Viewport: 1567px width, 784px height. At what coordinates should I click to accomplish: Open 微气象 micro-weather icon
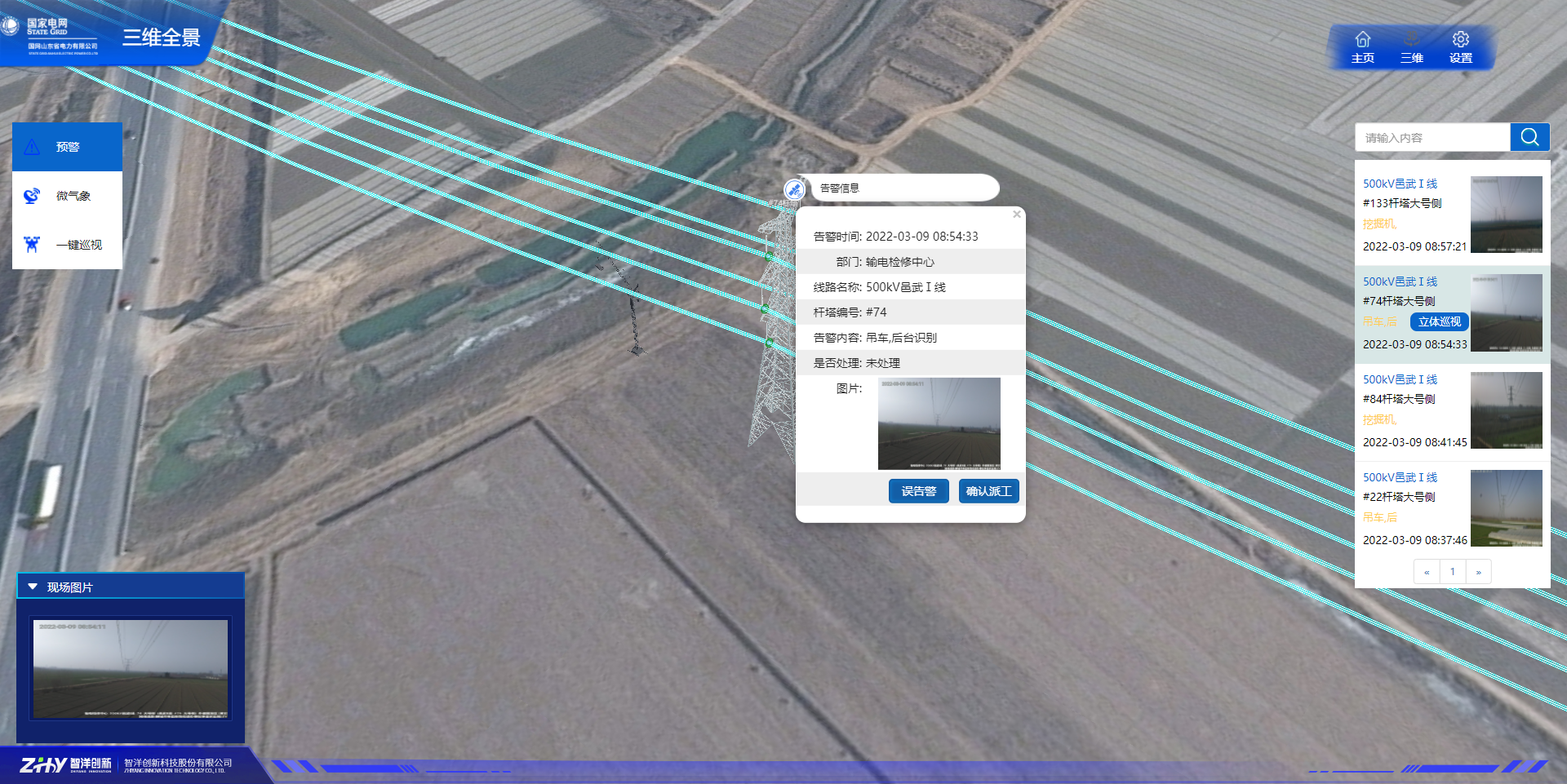pos(32,196)
